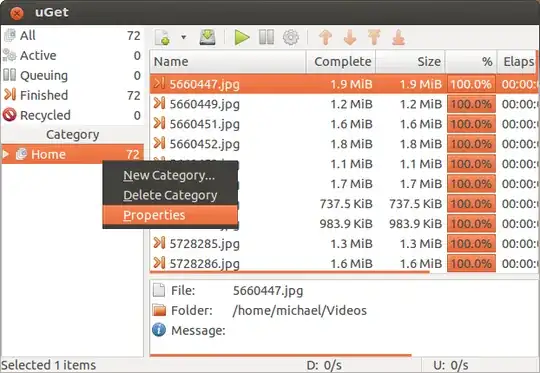Click the 100.0% progress bar of 5660449.jpg
This screenshot has width=540, height=373.
[471, 104]
